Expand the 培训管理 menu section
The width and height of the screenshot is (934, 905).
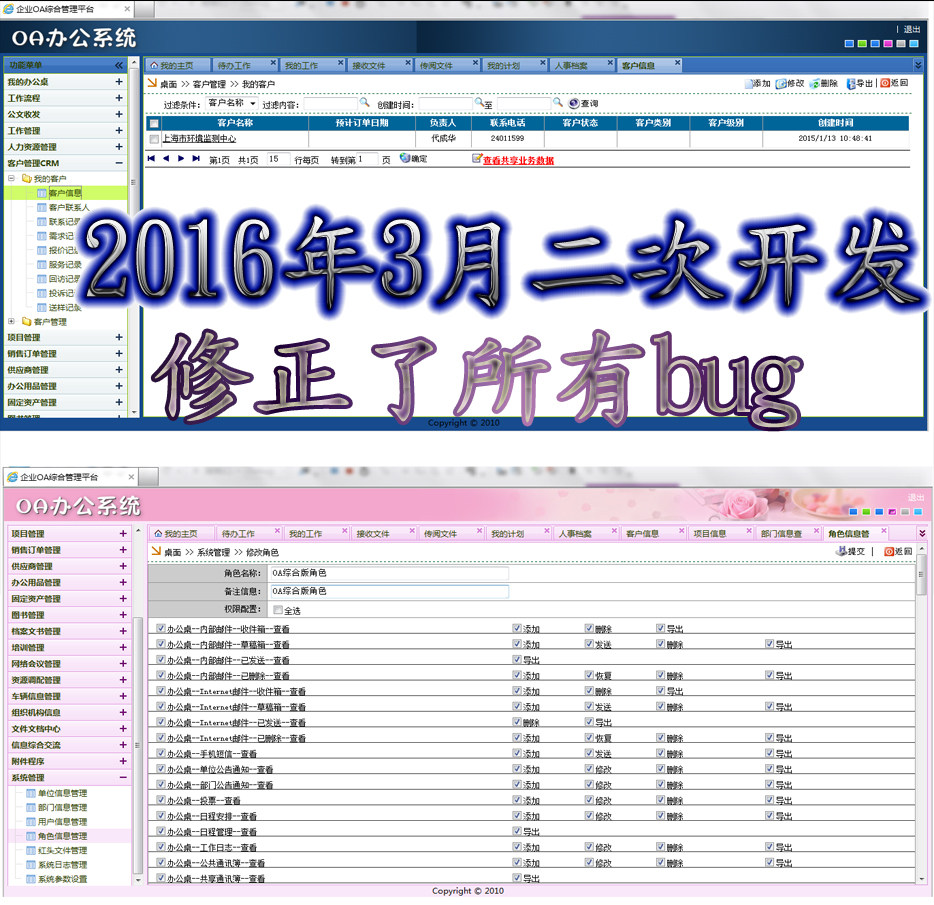click(123, 647)
